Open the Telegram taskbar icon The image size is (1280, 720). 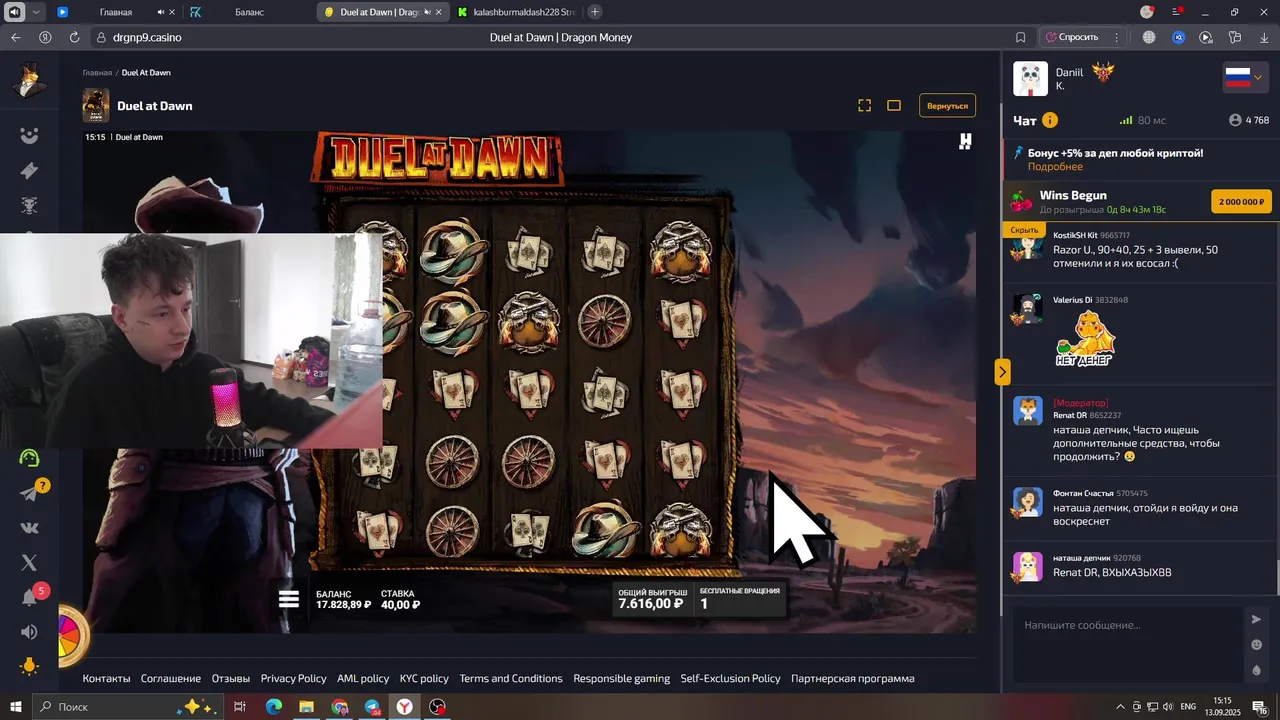coord(372,707)
